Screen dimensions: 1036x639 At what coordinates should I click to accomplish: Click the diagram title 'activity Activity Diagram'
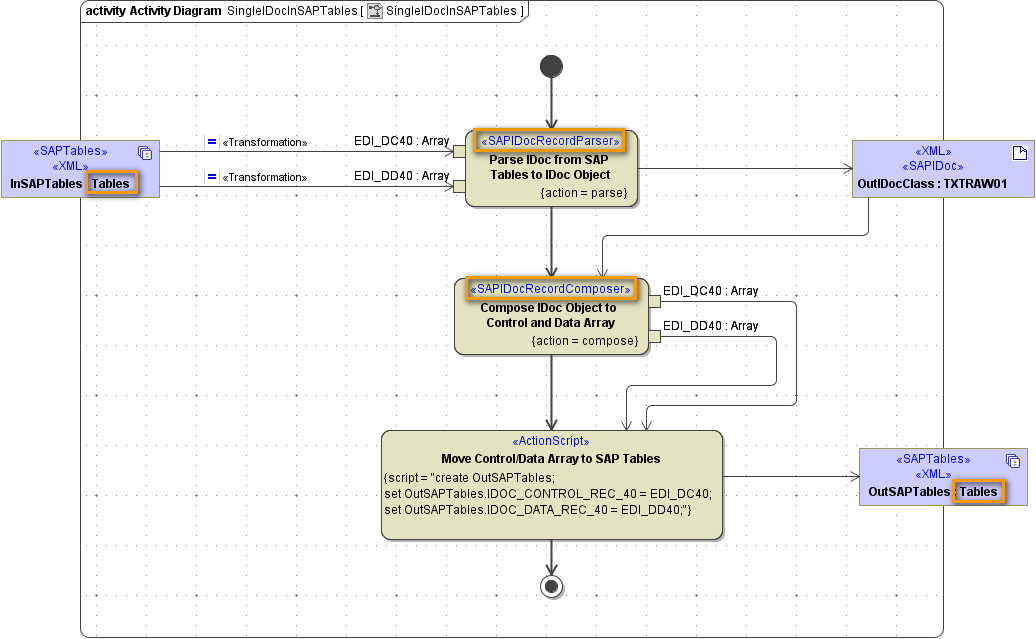pyautogui.click(x=153, y=11)
